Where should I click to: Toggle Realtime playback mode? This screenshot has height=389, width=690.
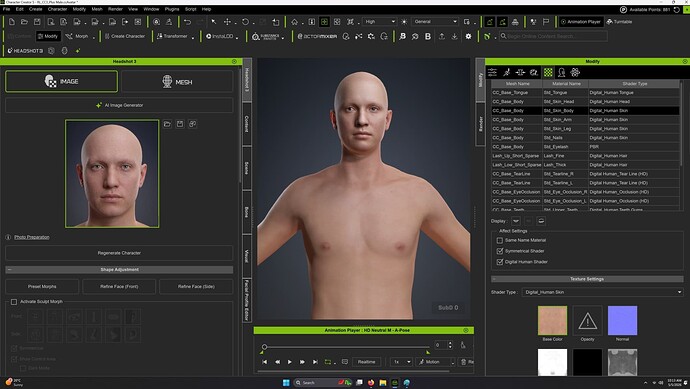click(367, 362)
